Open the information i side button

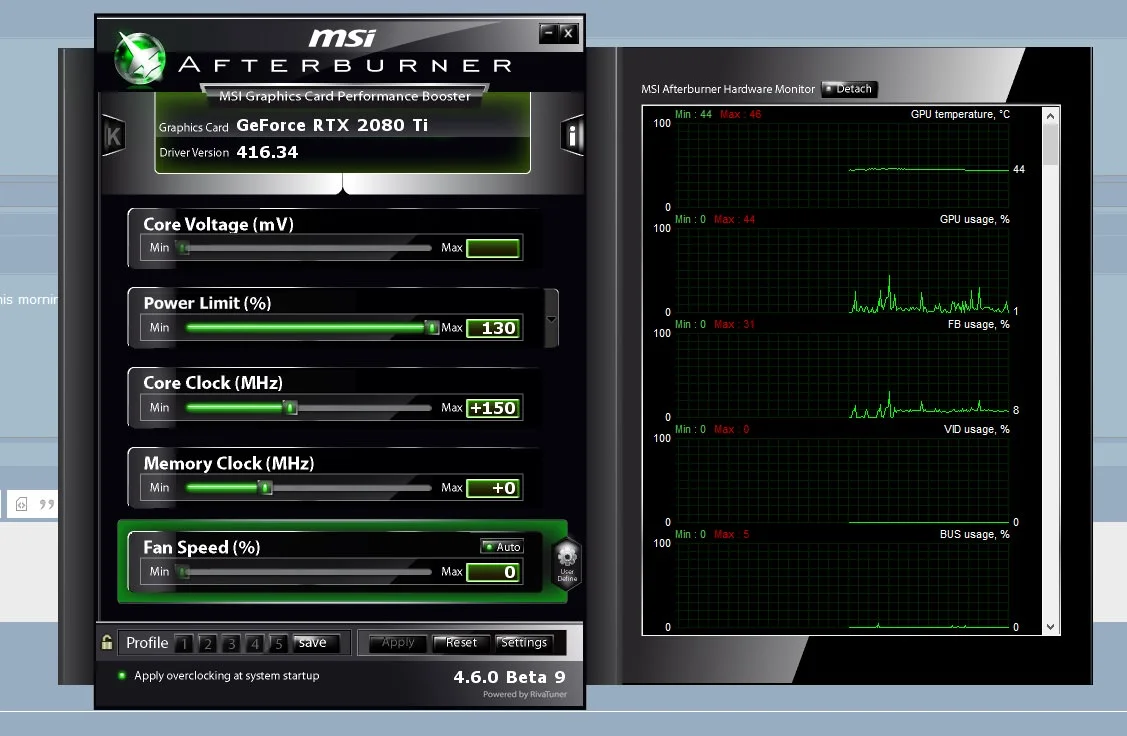coord(572,135)
